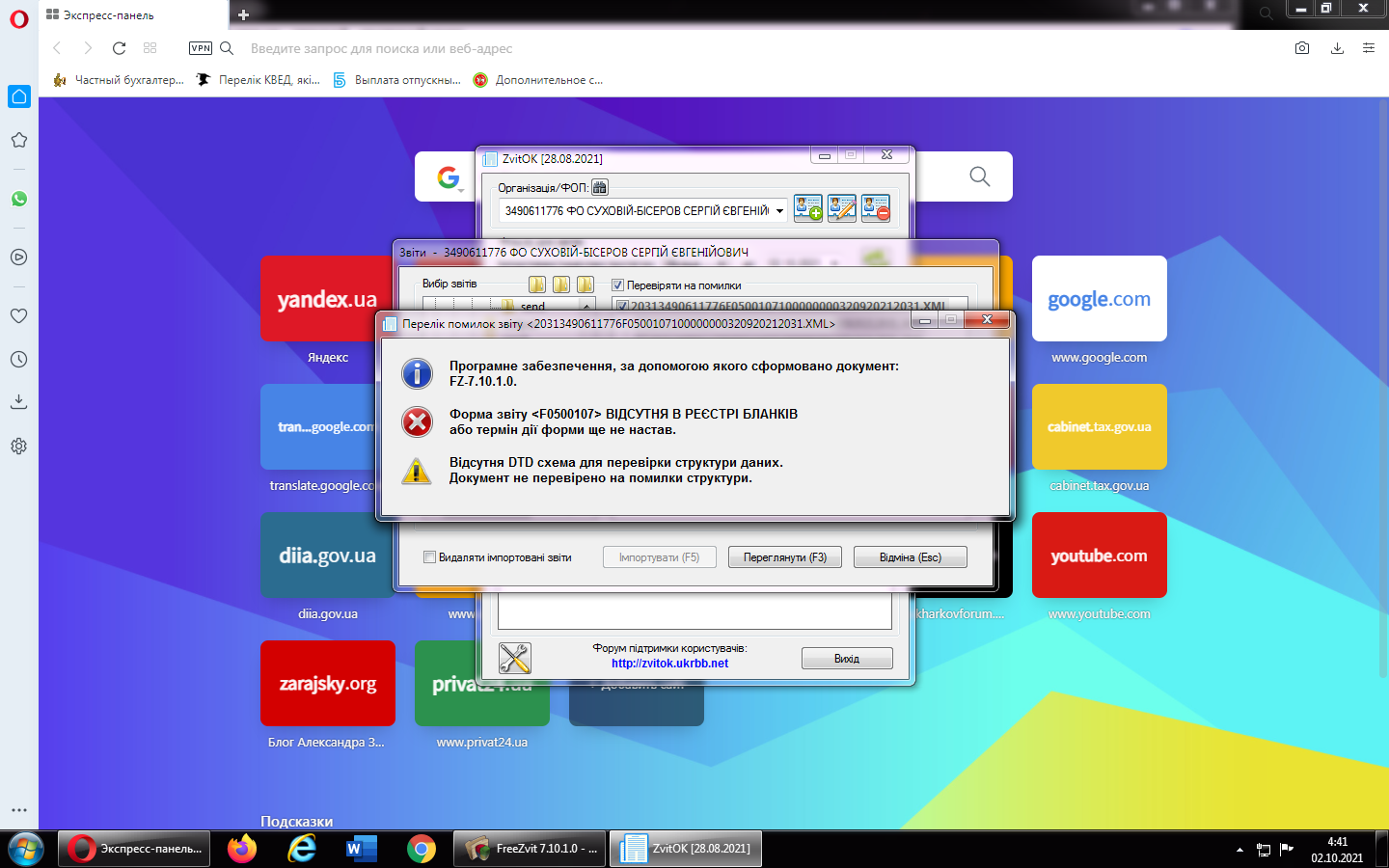This screenshot has height=868, width=1389.
Task: Toggle the VPN badge in the address bar
Action: pos(201,48)
